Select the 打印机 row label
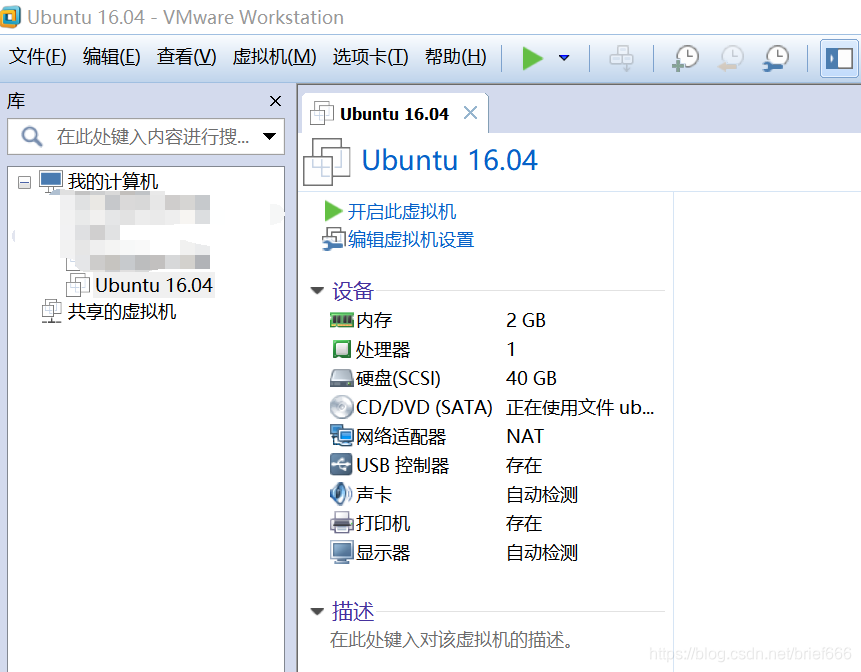Viewport: 861px width, 672px height. 383,523
